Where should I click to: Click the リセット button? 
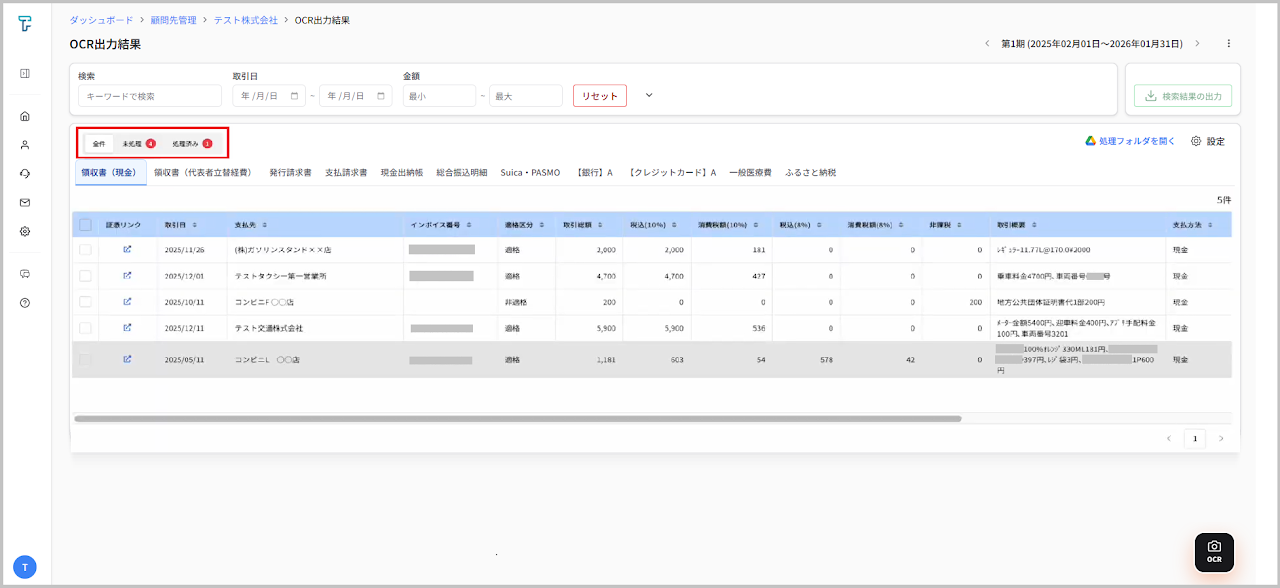[x=600, y=96]
